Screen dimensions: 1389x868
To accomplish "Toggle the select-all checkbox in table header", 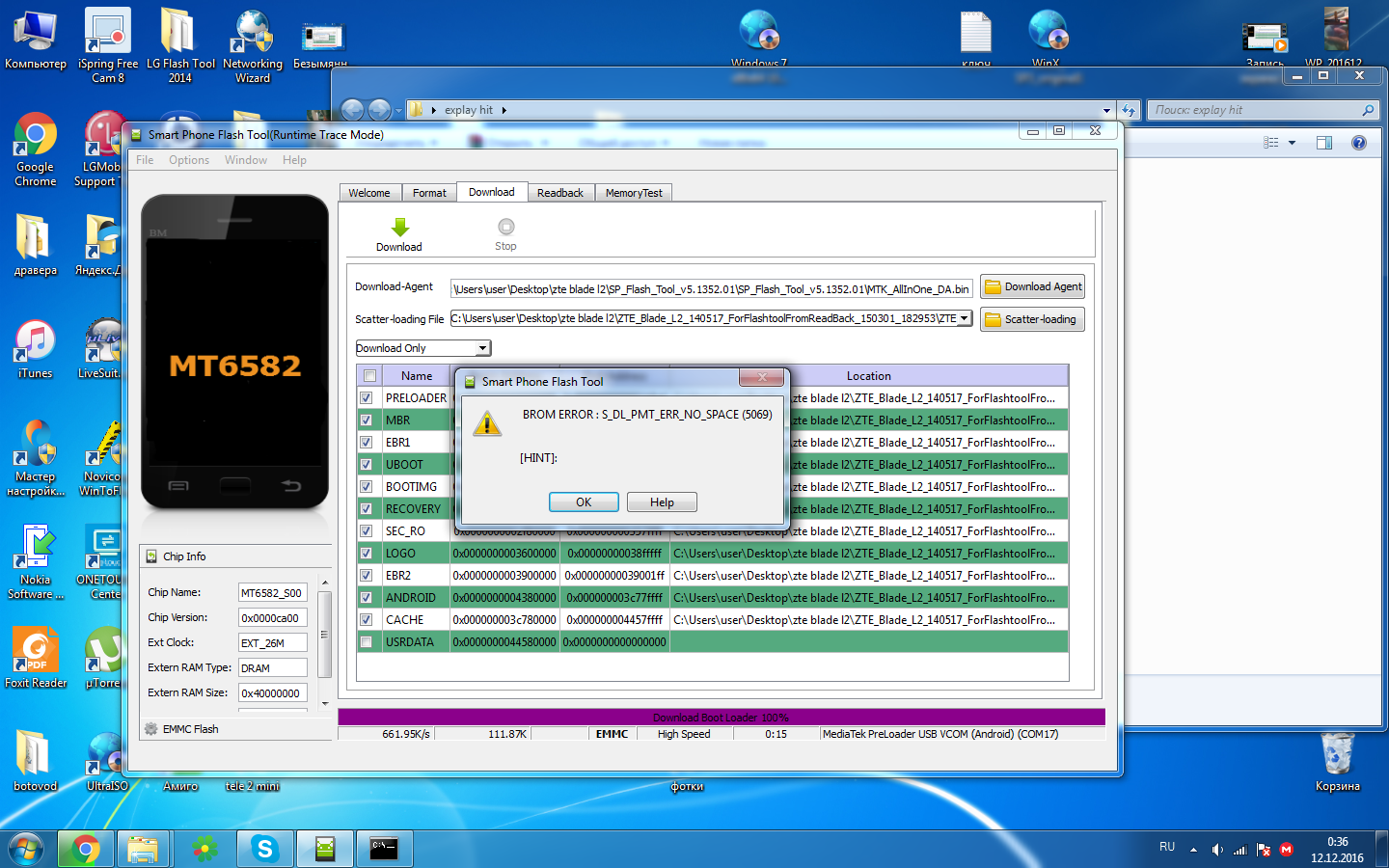I will [x=369, y=376].
